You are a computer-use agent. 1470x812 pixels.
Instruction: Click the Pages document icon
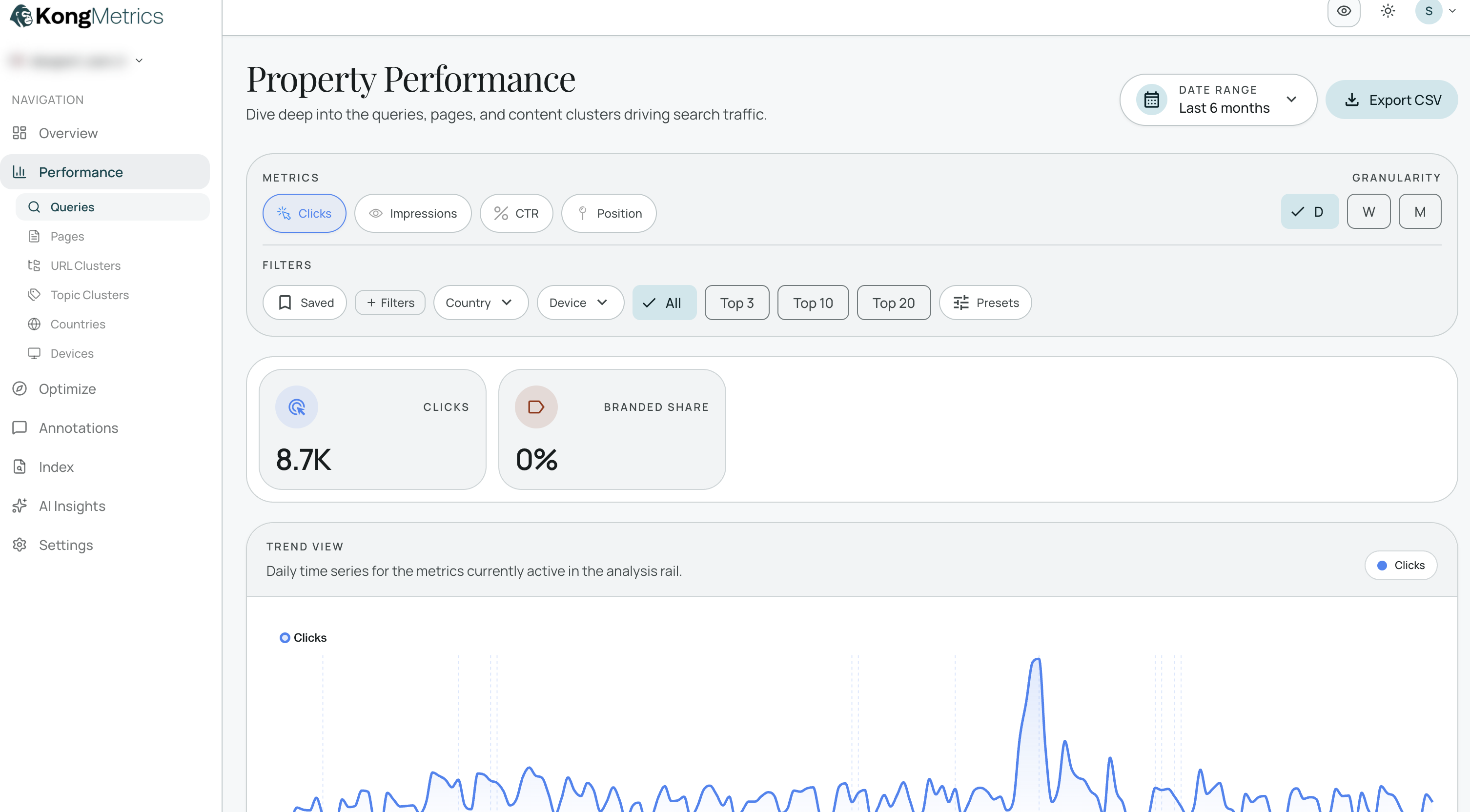34,236
